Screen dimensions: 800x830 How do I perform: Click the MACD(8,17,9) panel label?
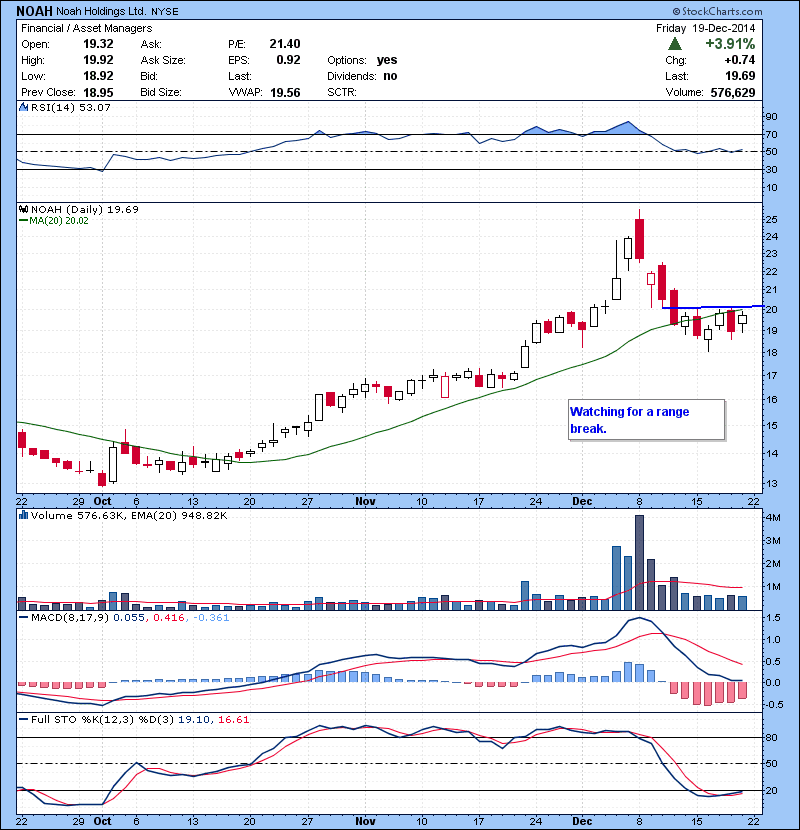click(x=70, y=618)
